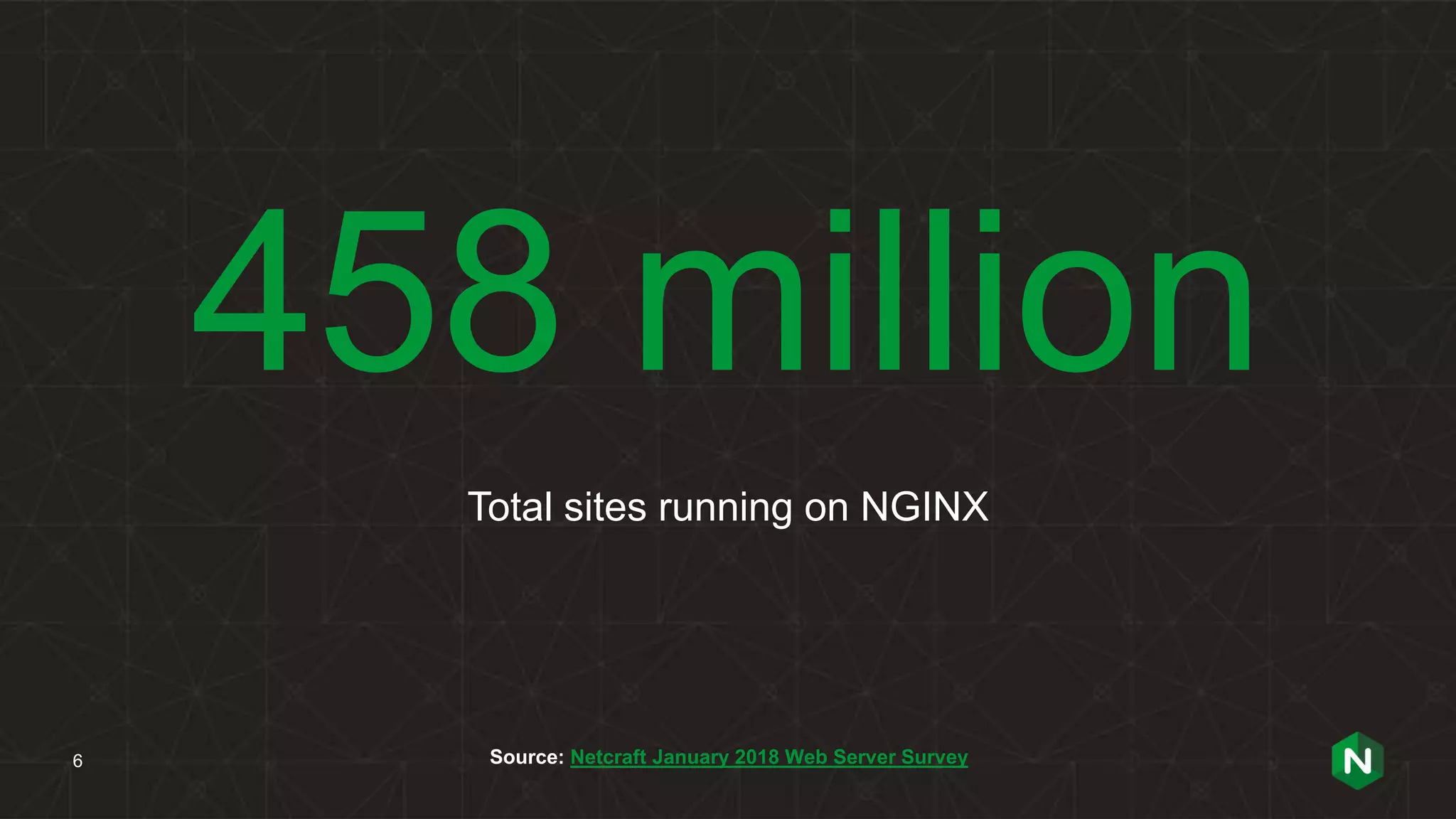Screen dimensions: 1456x819
Task: Click the 'Total sites running on NGINX' caption
Action: pos(728,507)
